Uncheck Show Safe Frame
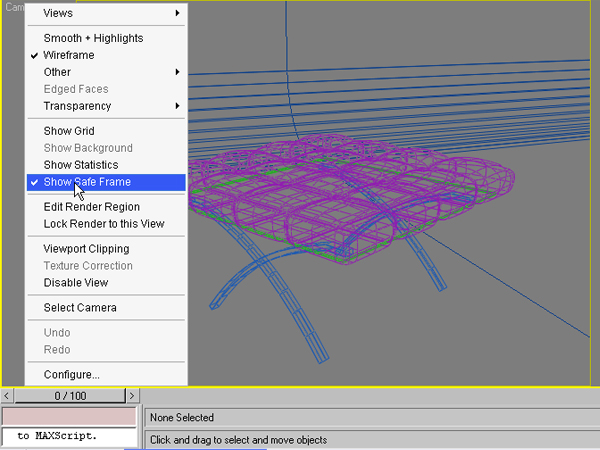Viewport: 600px width, 450px height. pos(106,182)
